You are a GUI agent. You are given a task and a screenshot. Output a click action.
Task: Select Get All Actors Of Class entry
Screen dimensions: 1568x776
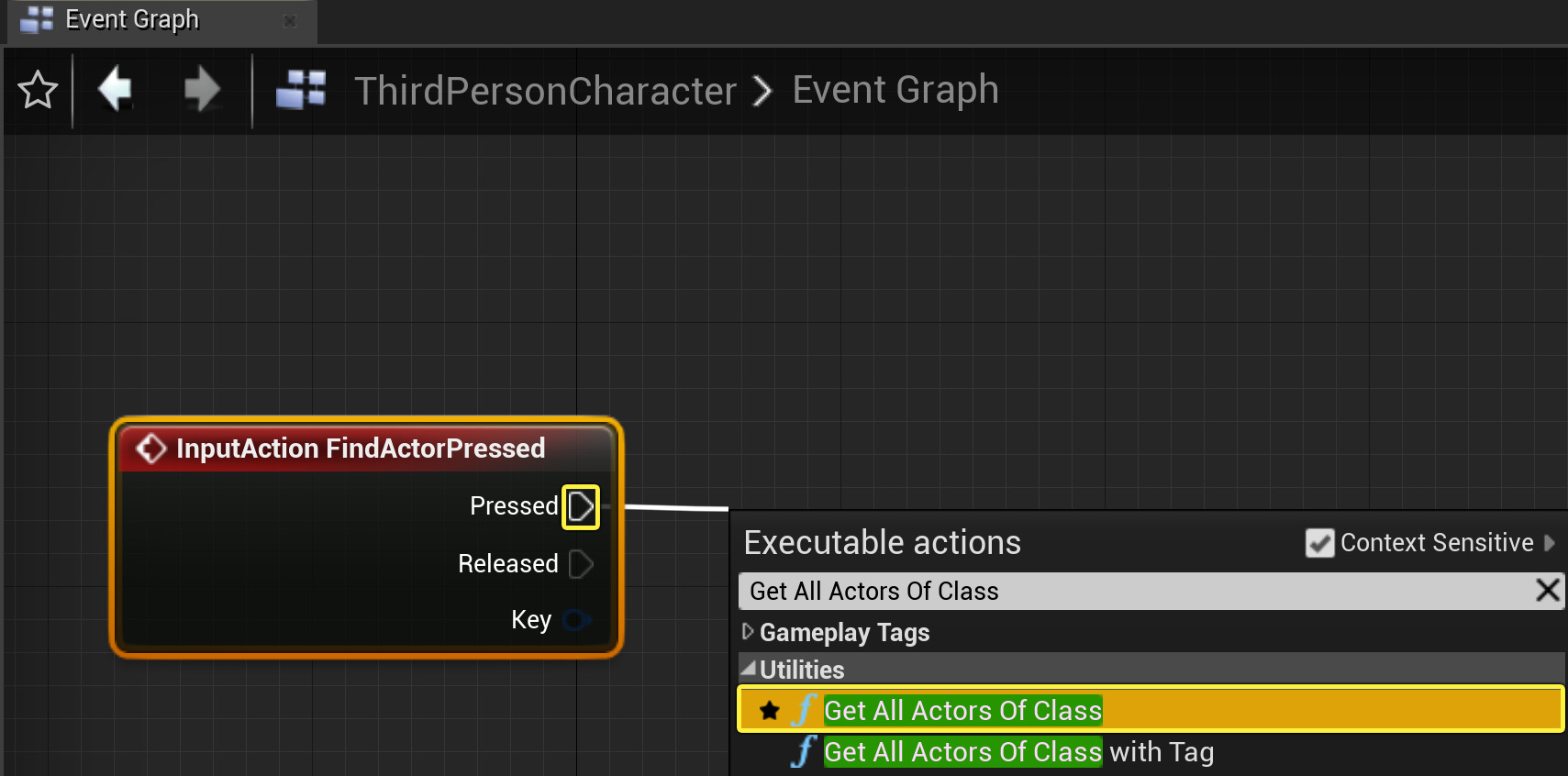coord(1151,710)
